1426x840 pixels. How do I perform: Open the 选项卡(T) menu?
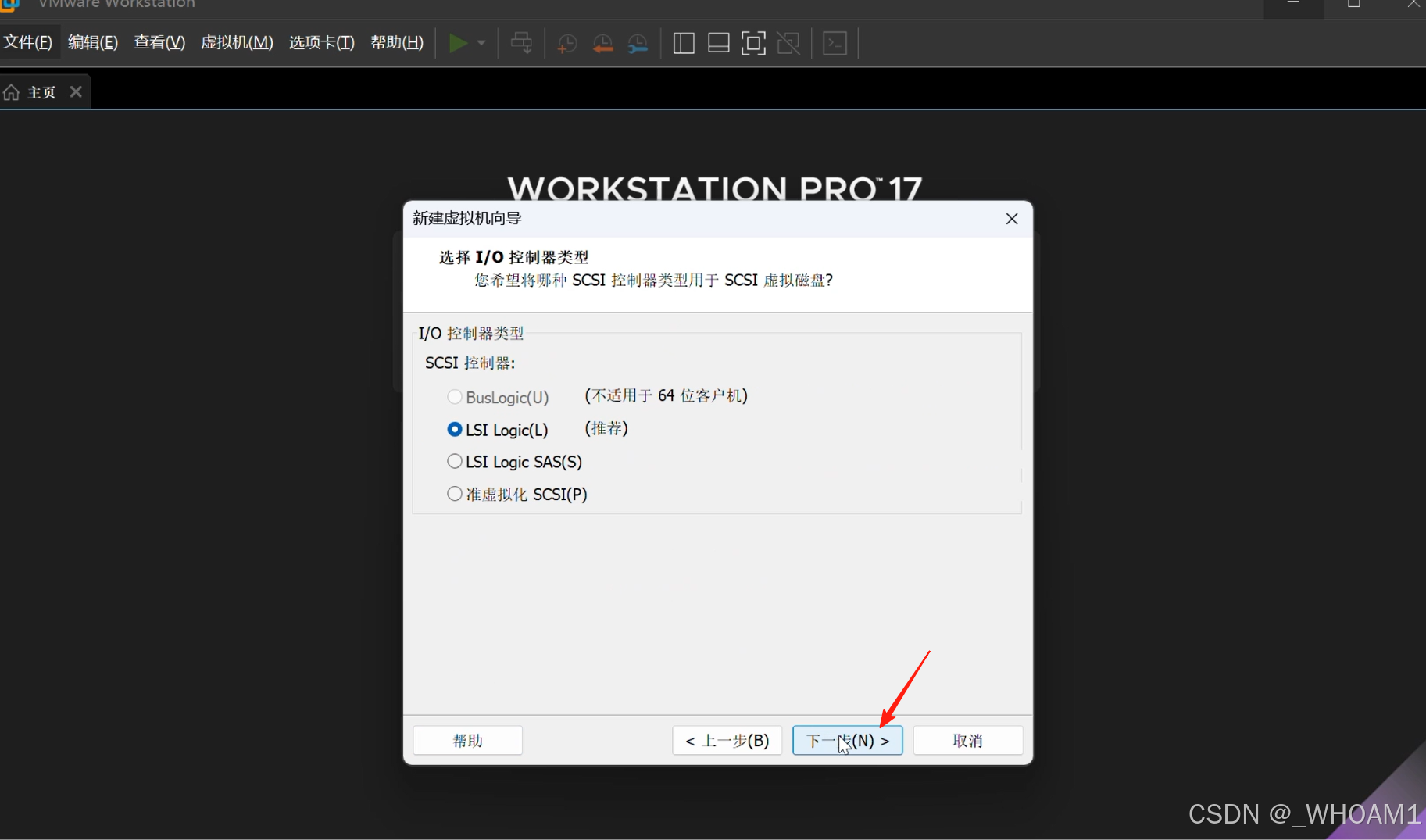(x=322, y=42)
